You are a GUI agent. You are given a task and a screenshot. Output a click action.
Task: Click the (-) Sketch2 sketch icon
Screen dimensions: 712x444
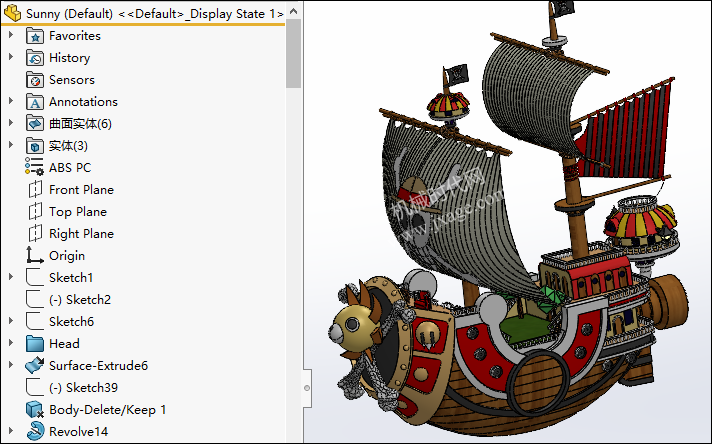click(x=35, y=299)
